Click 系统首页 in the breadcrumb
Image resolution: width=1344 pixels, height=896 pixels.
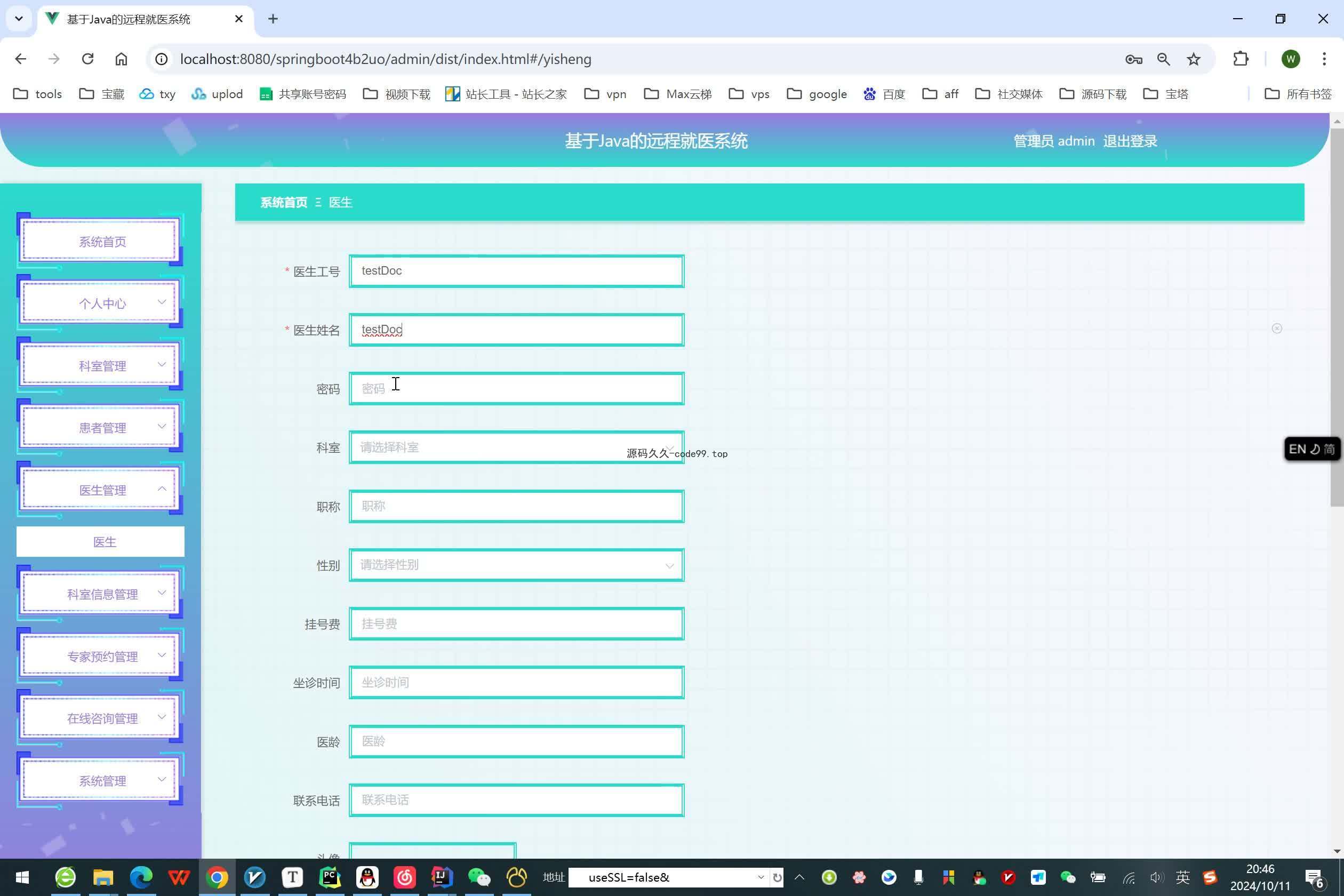[283, 202]
